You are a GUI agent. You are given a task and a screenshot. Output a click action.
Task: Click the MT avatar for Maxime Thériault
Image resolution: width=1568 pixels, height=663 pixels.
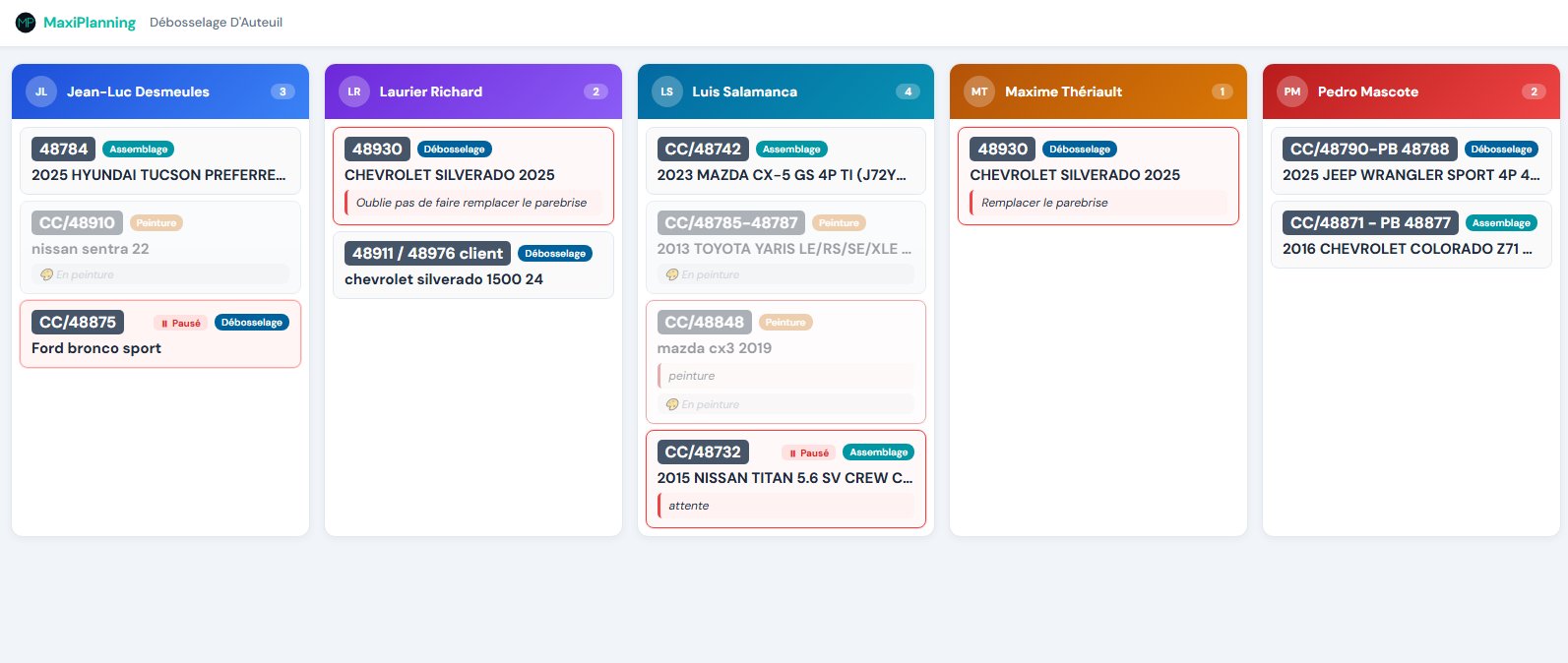pos(979,91)
